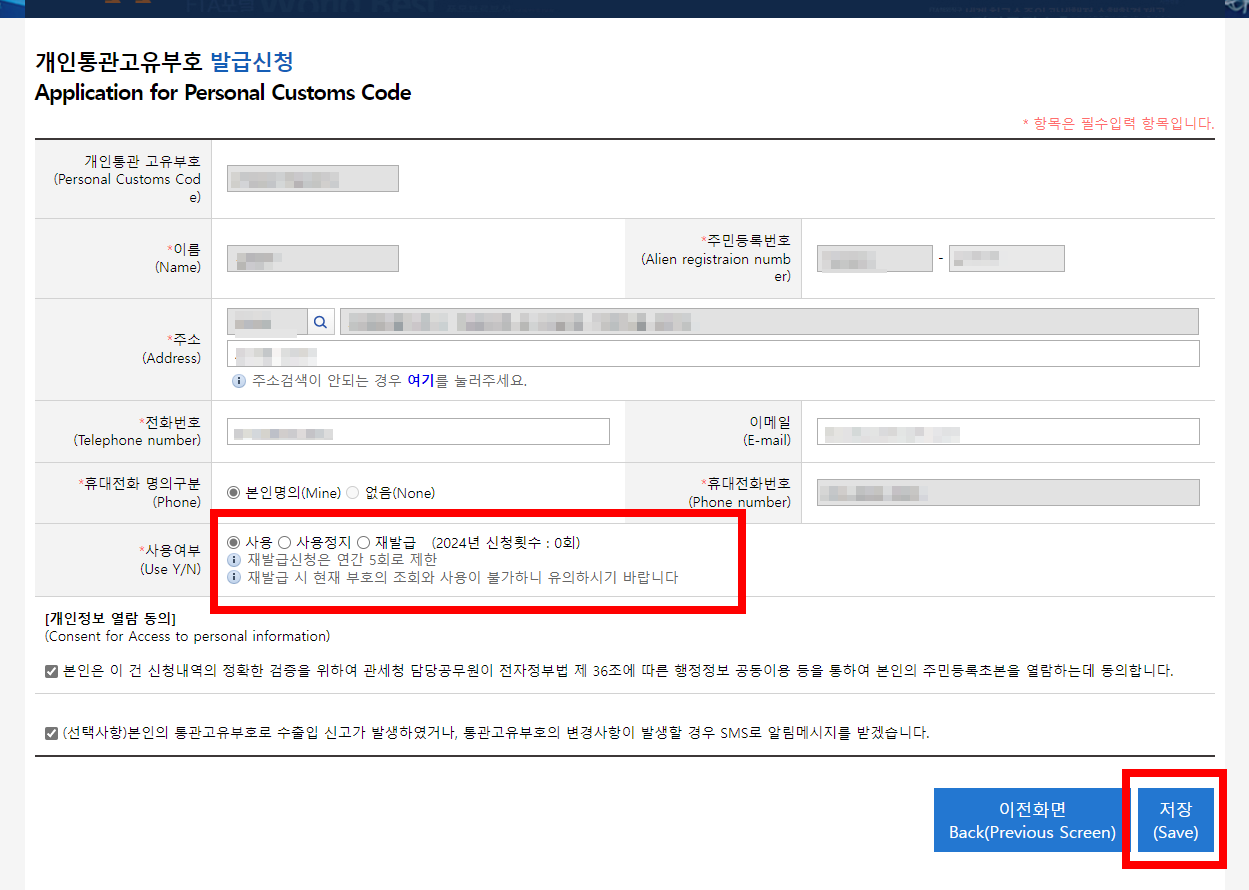
Task: Click the required fields notice in red
Action: coord(1118,123)
